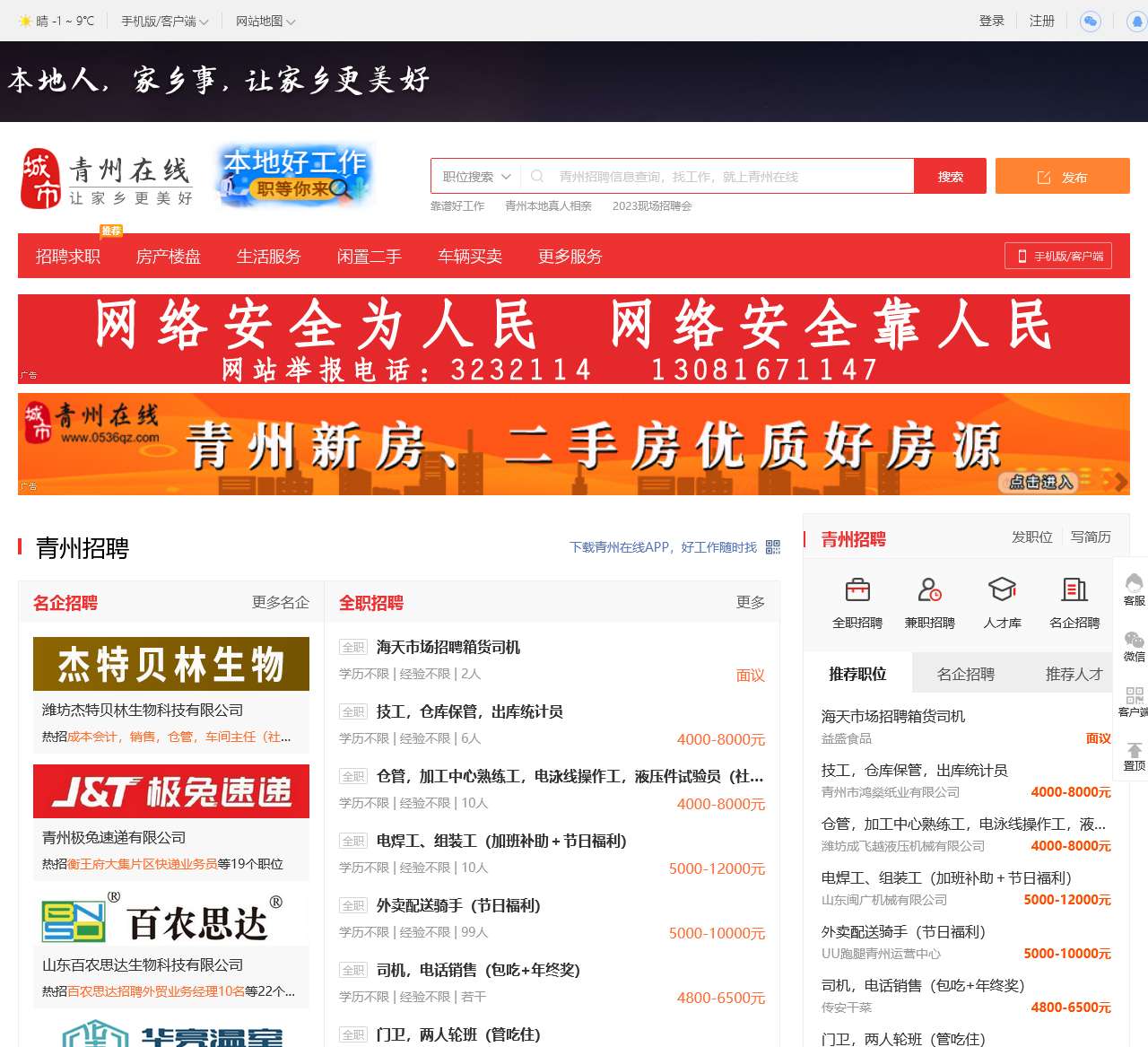Open job listing 外卖配送骑手 in 全职招聘
The height and width of the screenshot is (1047, 1148).
click(458, 905)
